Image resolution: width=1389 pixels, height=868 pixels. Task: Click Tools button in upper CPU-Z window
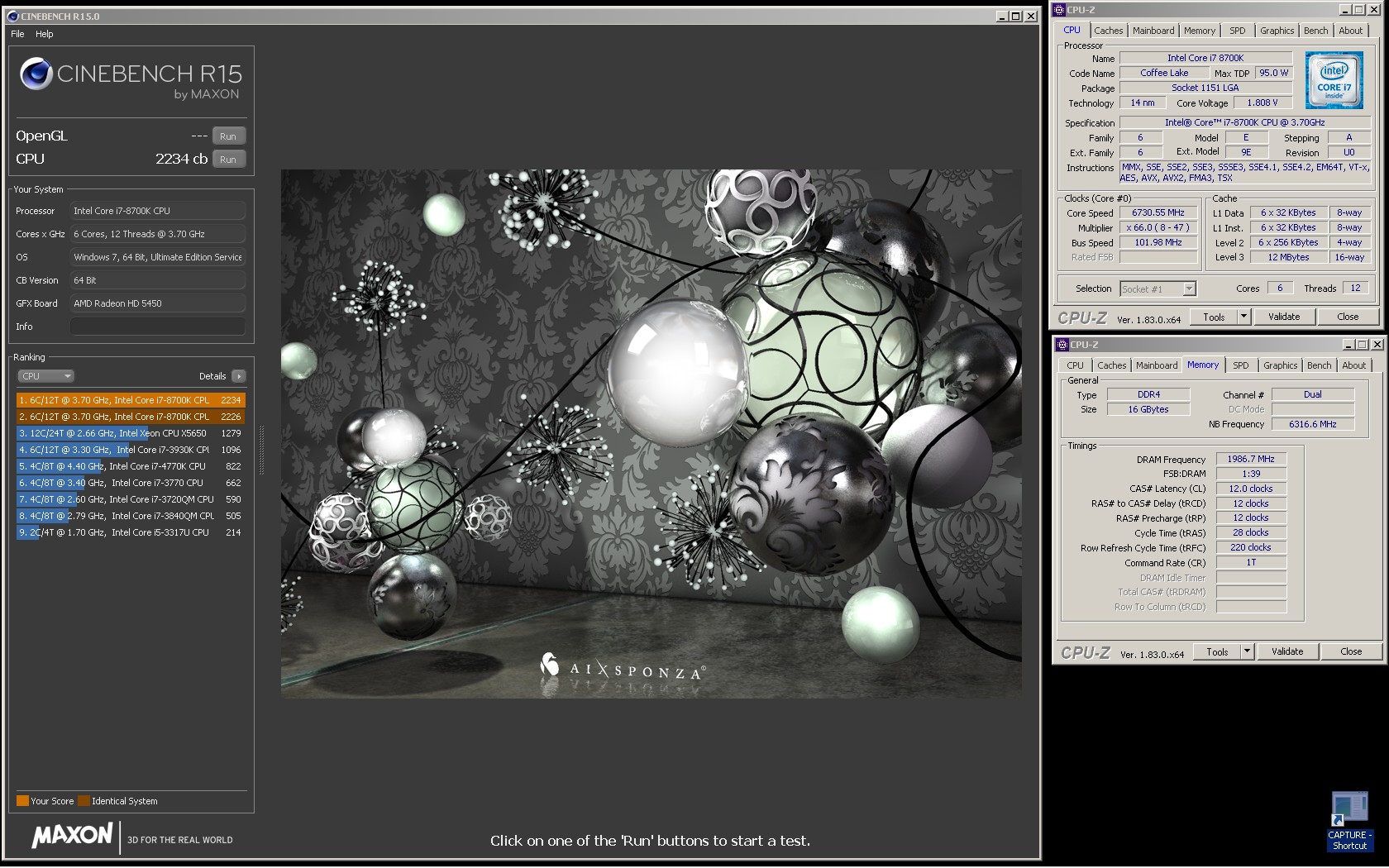coord(1214,317)
